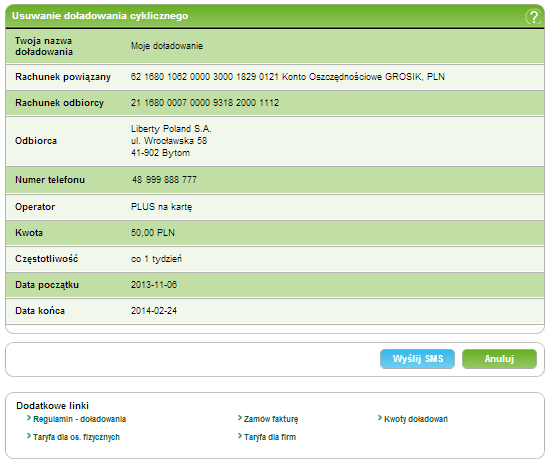The height and width of the screenshot is (465, 548).
Task: Click the Twoja nazwa doładowania label
Action: [44, 46]
